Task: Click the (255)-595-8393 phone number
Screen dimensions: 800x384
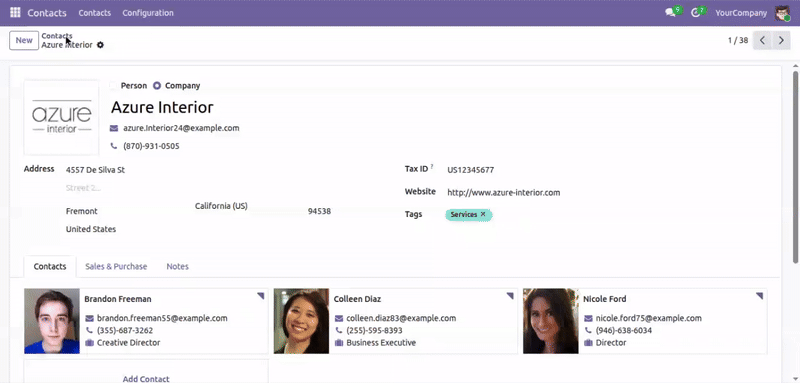Action: click(374, 330)
